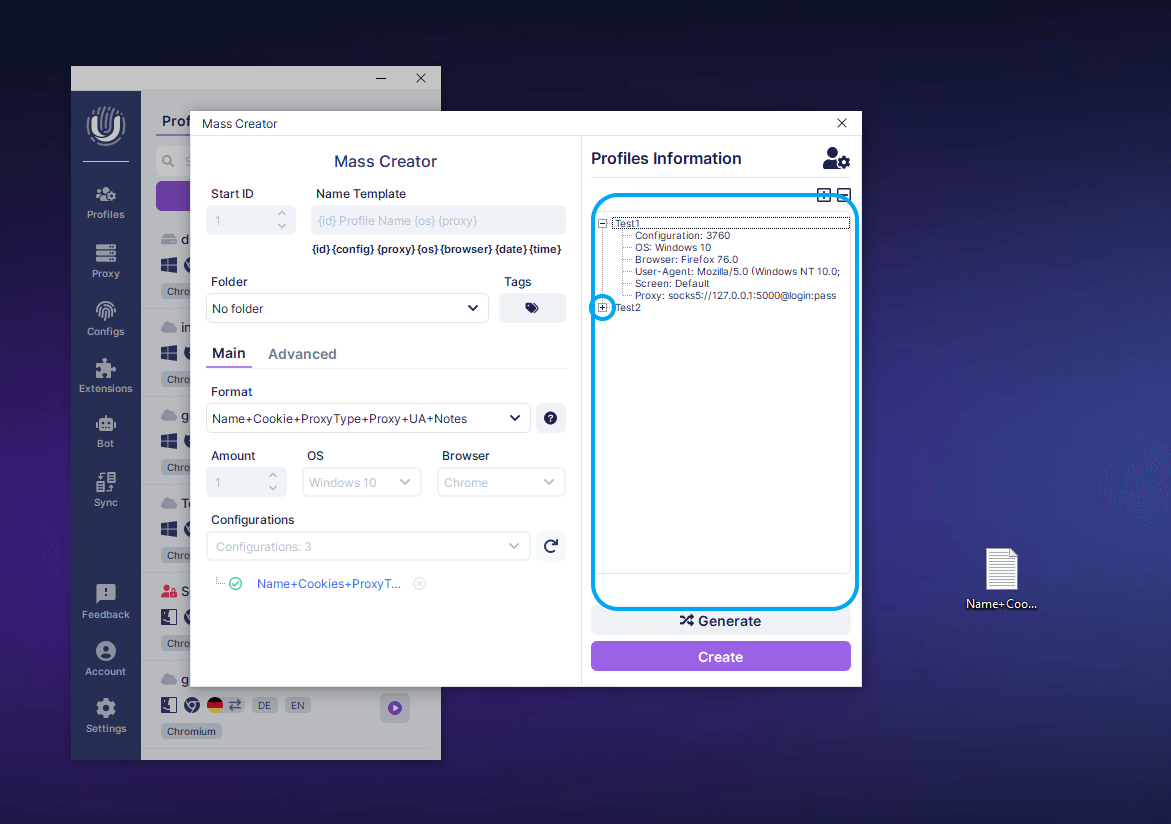Click the Tags button icon
The height and width of the screenshot is (824, 1171).
tap(532, 308)
